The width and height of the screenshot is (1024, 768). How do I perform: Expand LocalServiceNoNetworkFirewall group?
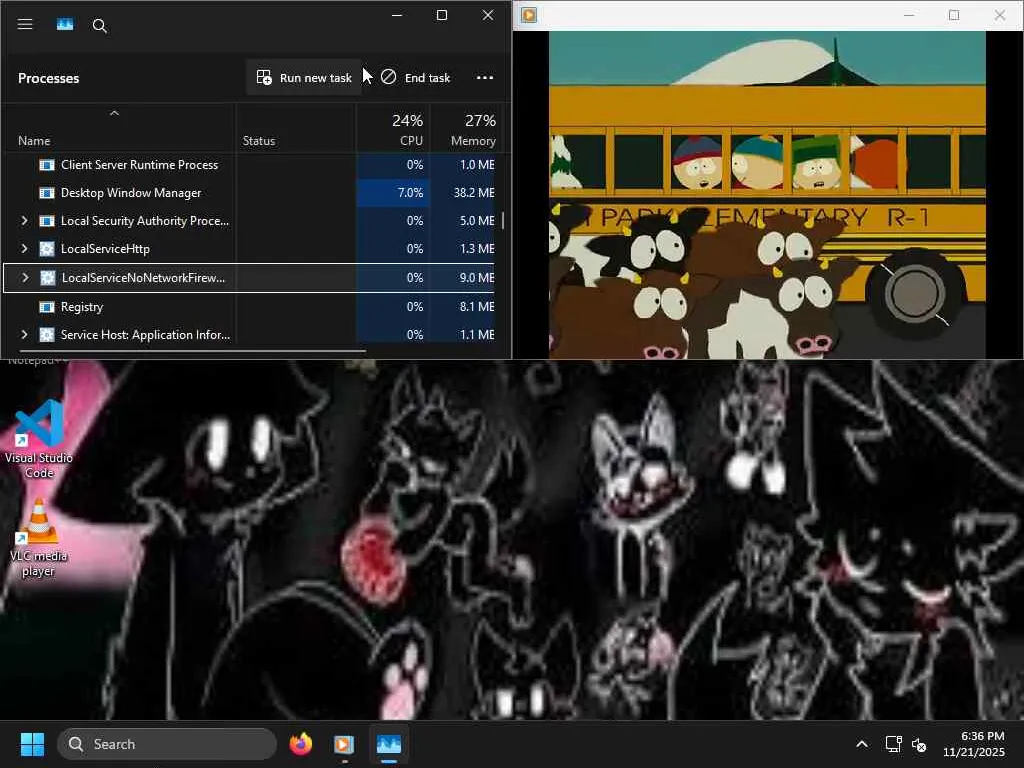click(25, 278)
